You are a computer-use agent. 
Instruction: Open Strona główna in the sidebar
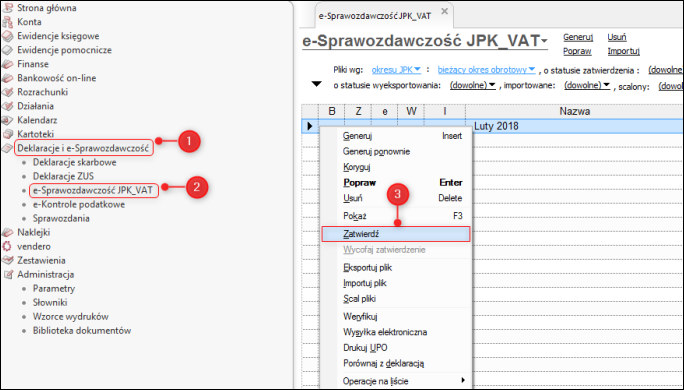coord(47,8)
